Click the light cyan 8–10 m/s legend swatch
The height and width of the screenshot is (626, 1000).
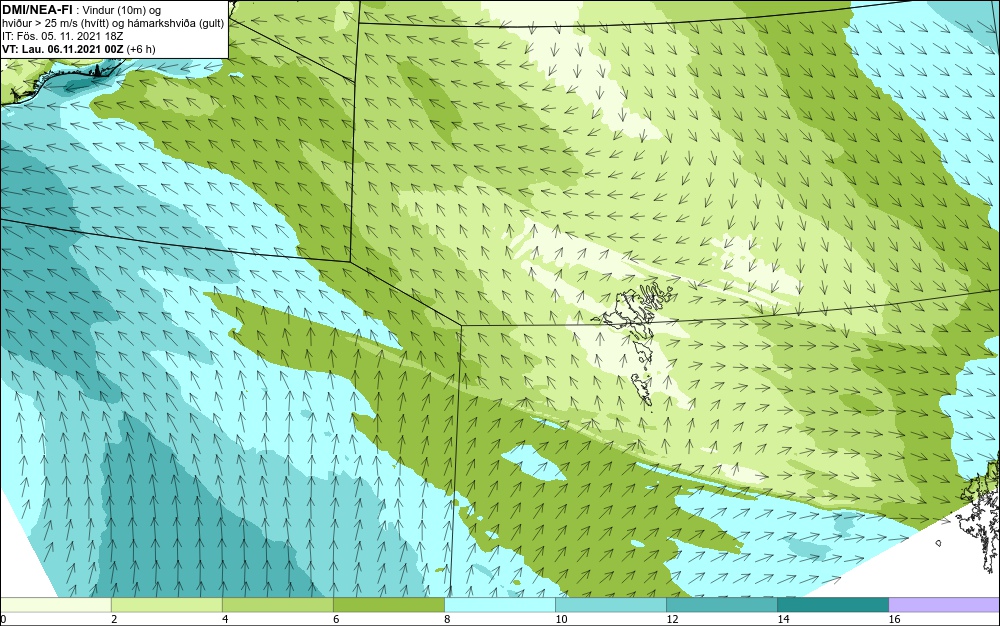click(x=499, y=604)
